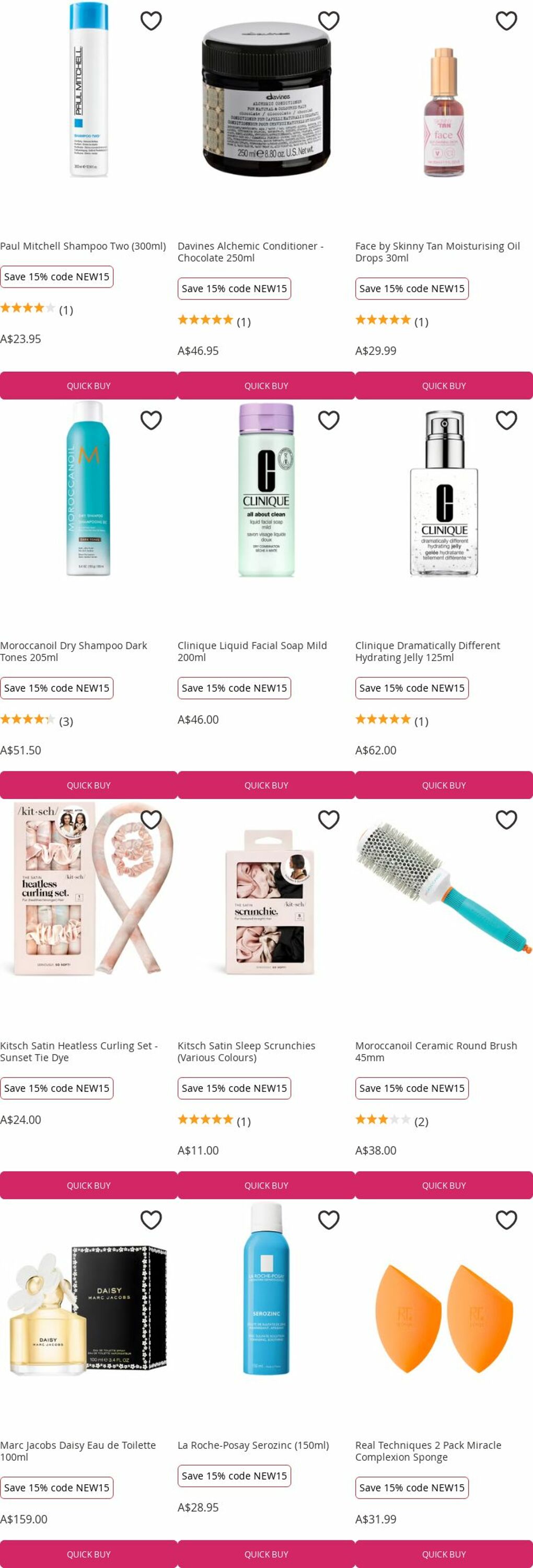Image resolution: width=533 pixels, height=1568 pixels.
Task: View star rating for Kitsch Sleep Scrunchies
Action: tap(205, 1120)
